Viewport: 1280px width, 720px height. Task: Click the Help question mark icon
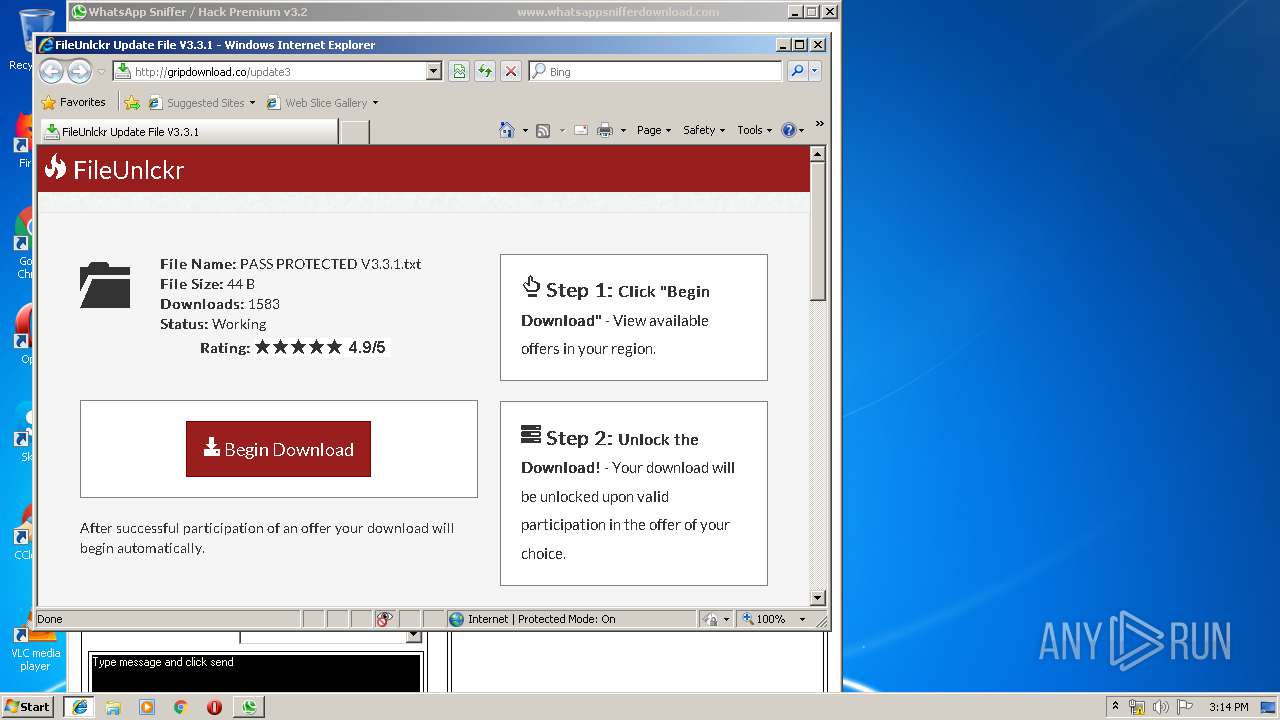(x=788, y=130)
